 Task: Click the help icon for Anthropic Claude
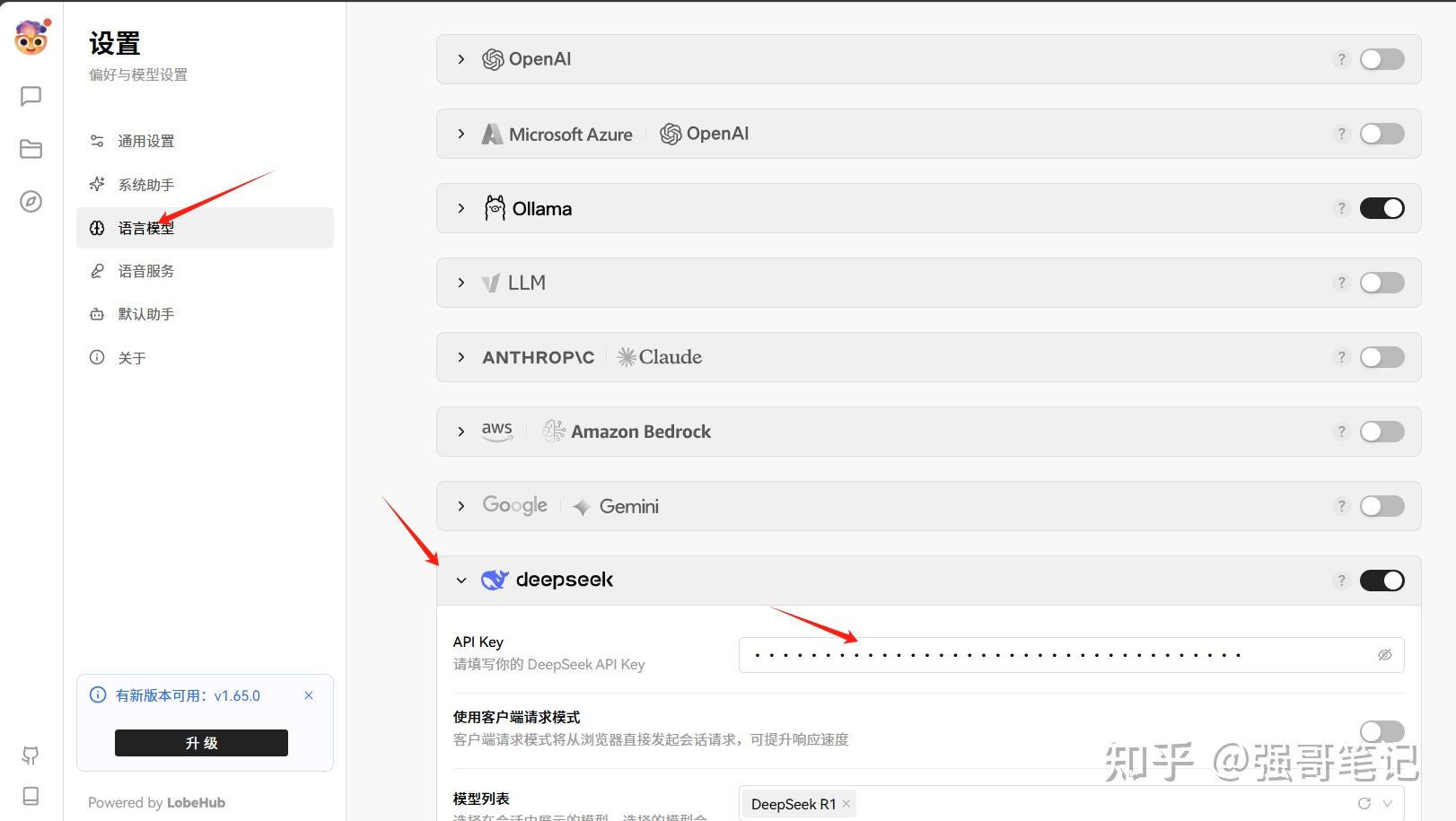click(x=1341, y=357)
